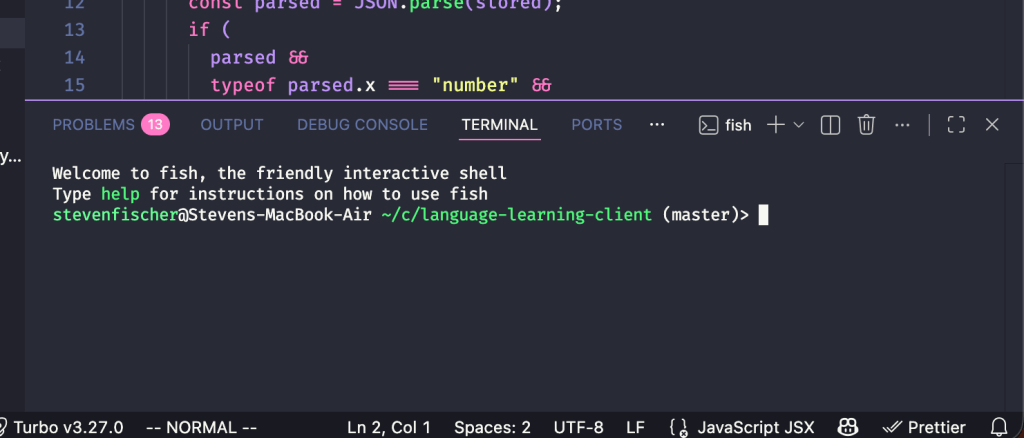Screen dimensions: 1024x438
Task: Click the (master) branch indicator in prompt
Action: coord(700,215)
